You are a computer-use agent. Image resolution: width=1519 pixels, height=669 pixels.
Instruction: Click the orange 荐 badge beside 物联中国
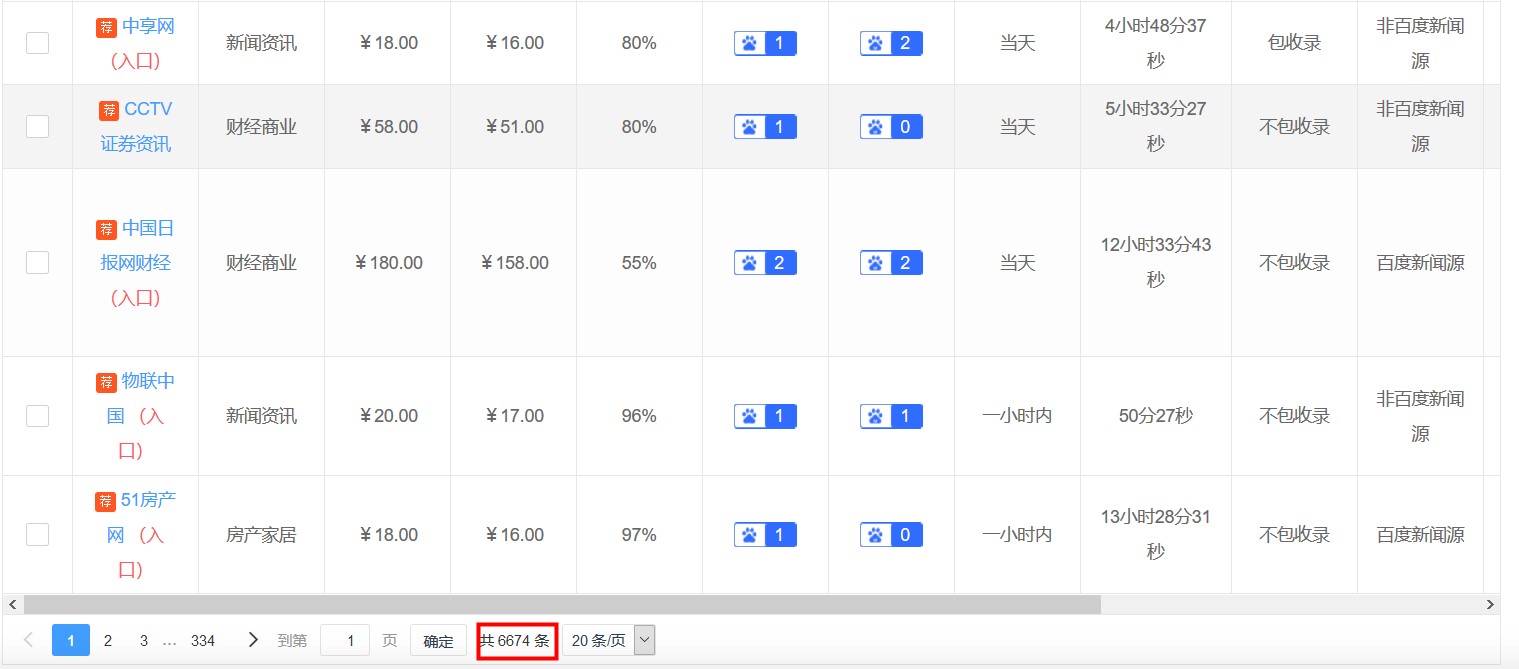click(x=106, y=383)
